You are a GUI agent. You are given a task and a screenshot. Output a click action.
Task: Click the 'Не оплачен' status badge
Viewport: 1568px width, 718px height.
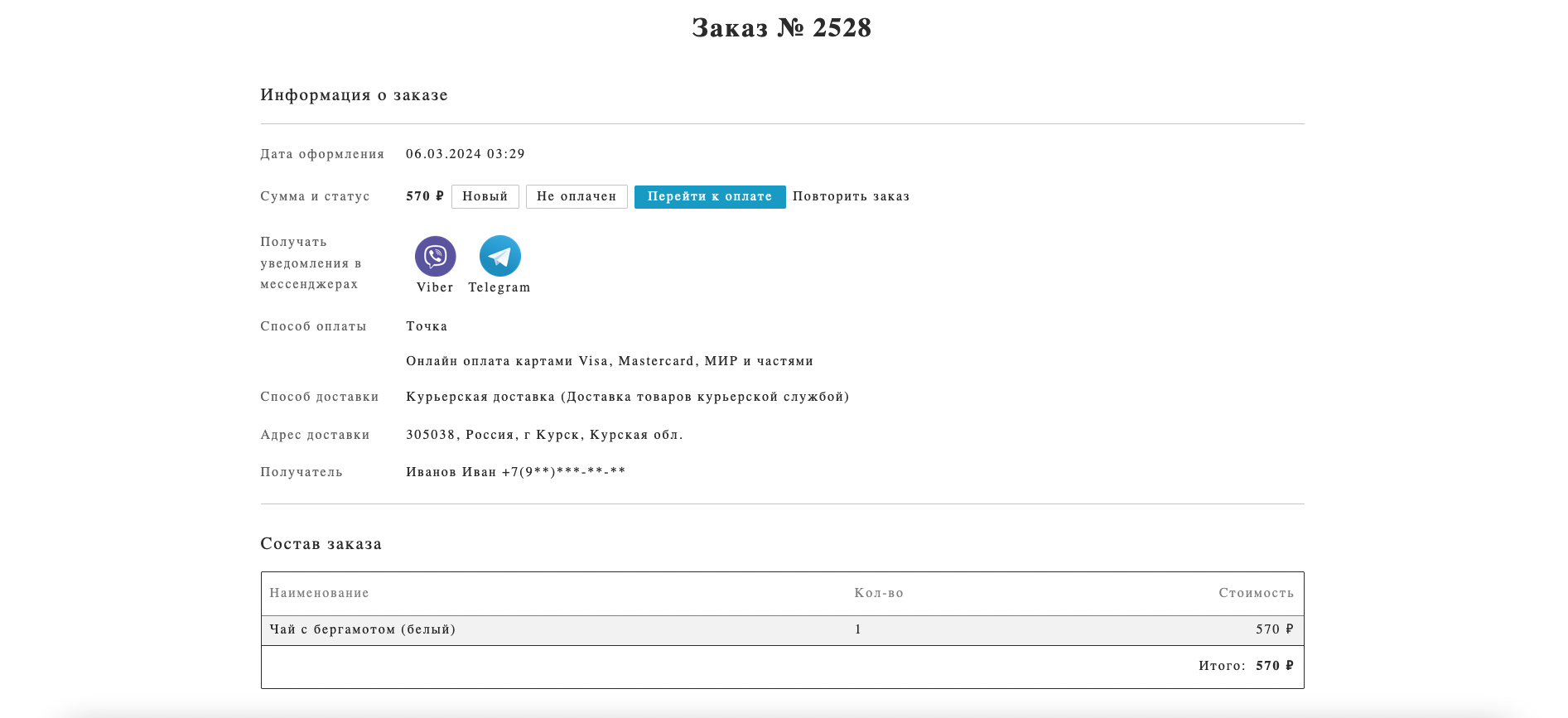click(577, 196)
